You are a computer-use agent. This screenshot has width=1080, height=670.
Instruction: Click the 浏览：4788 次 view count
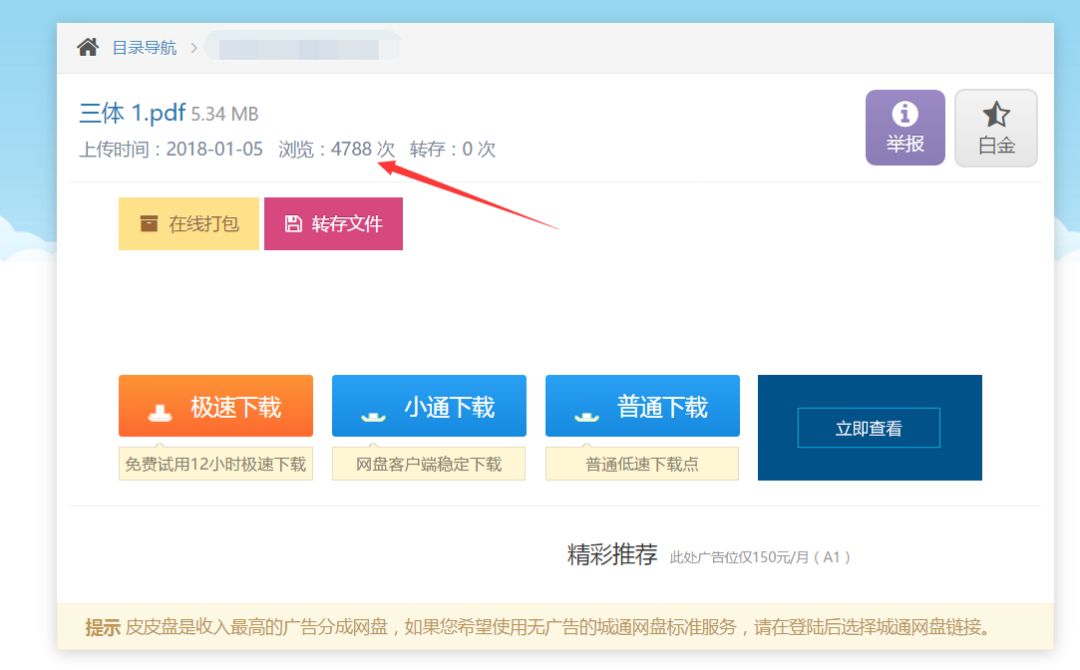coord(336,149)
